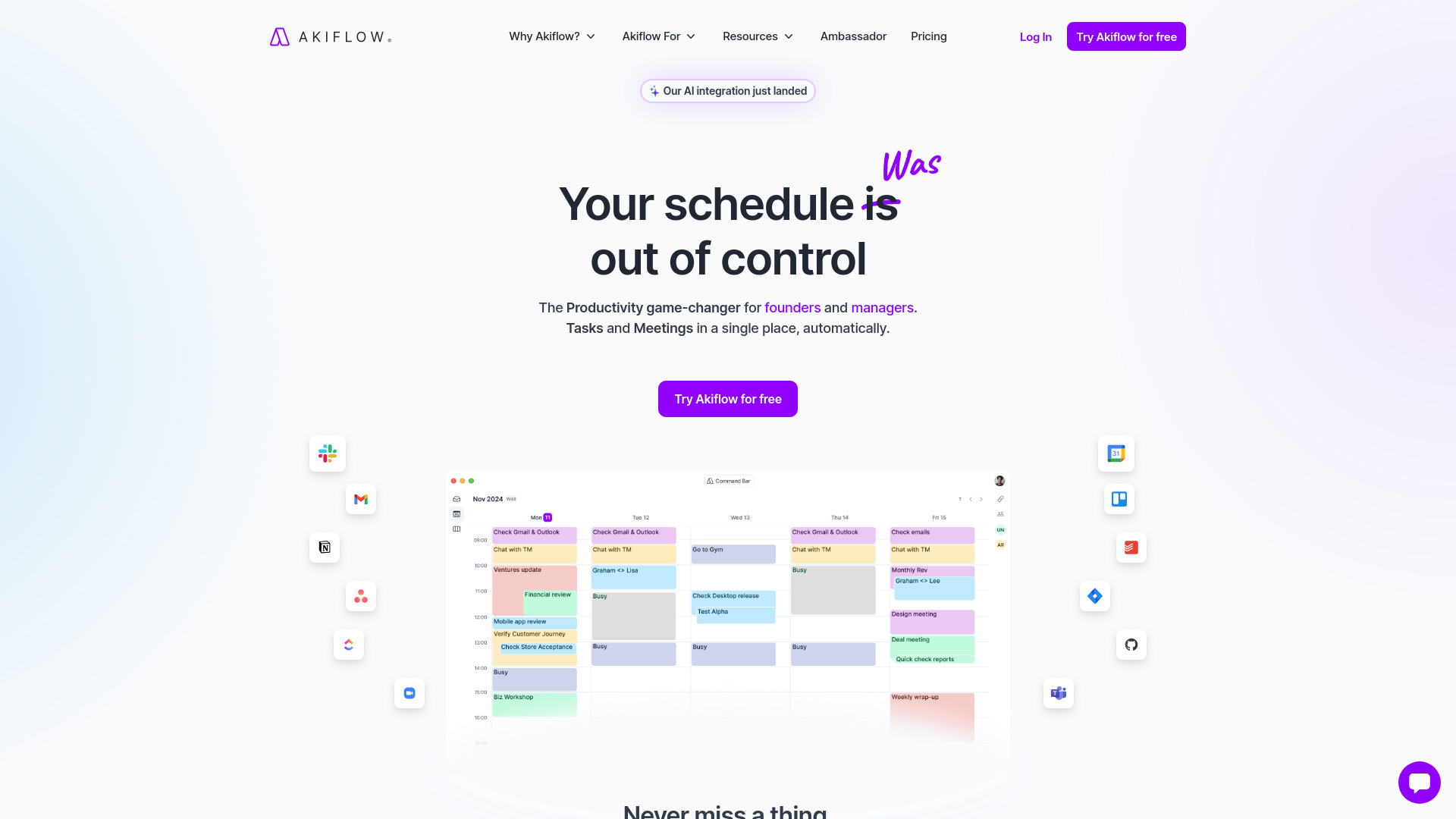
Task: Expand the Resources dropdown menu
Action: [x=758, y=36]
